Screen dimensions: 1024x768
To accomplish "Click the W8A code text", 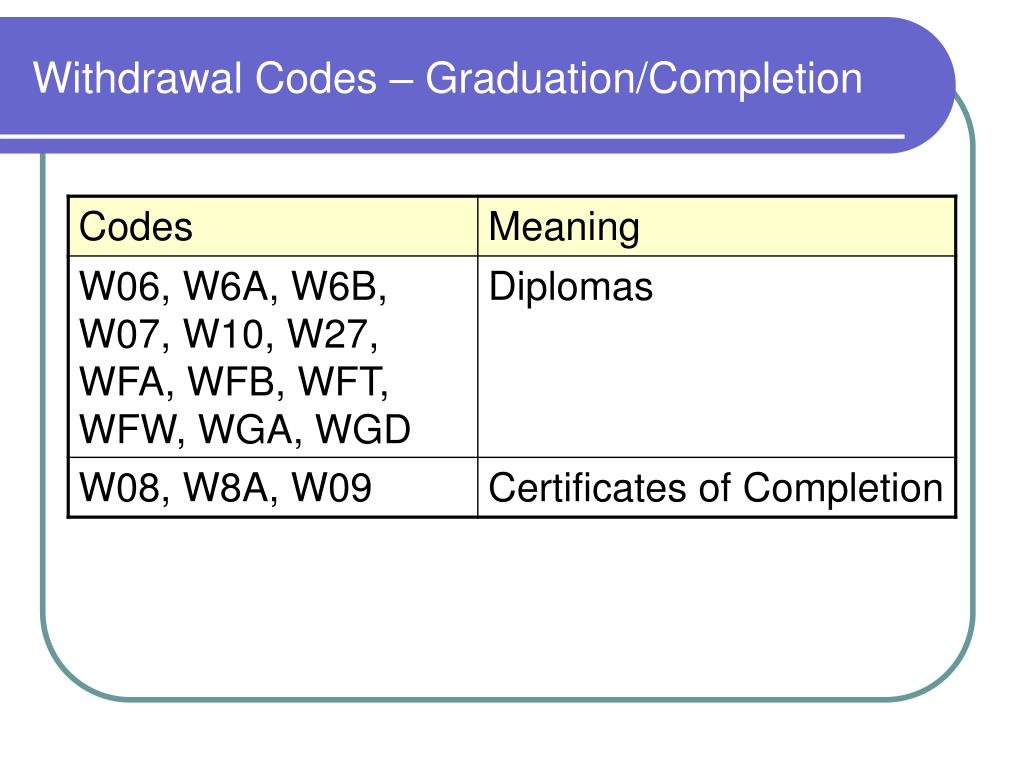I will tap(225, 487).
